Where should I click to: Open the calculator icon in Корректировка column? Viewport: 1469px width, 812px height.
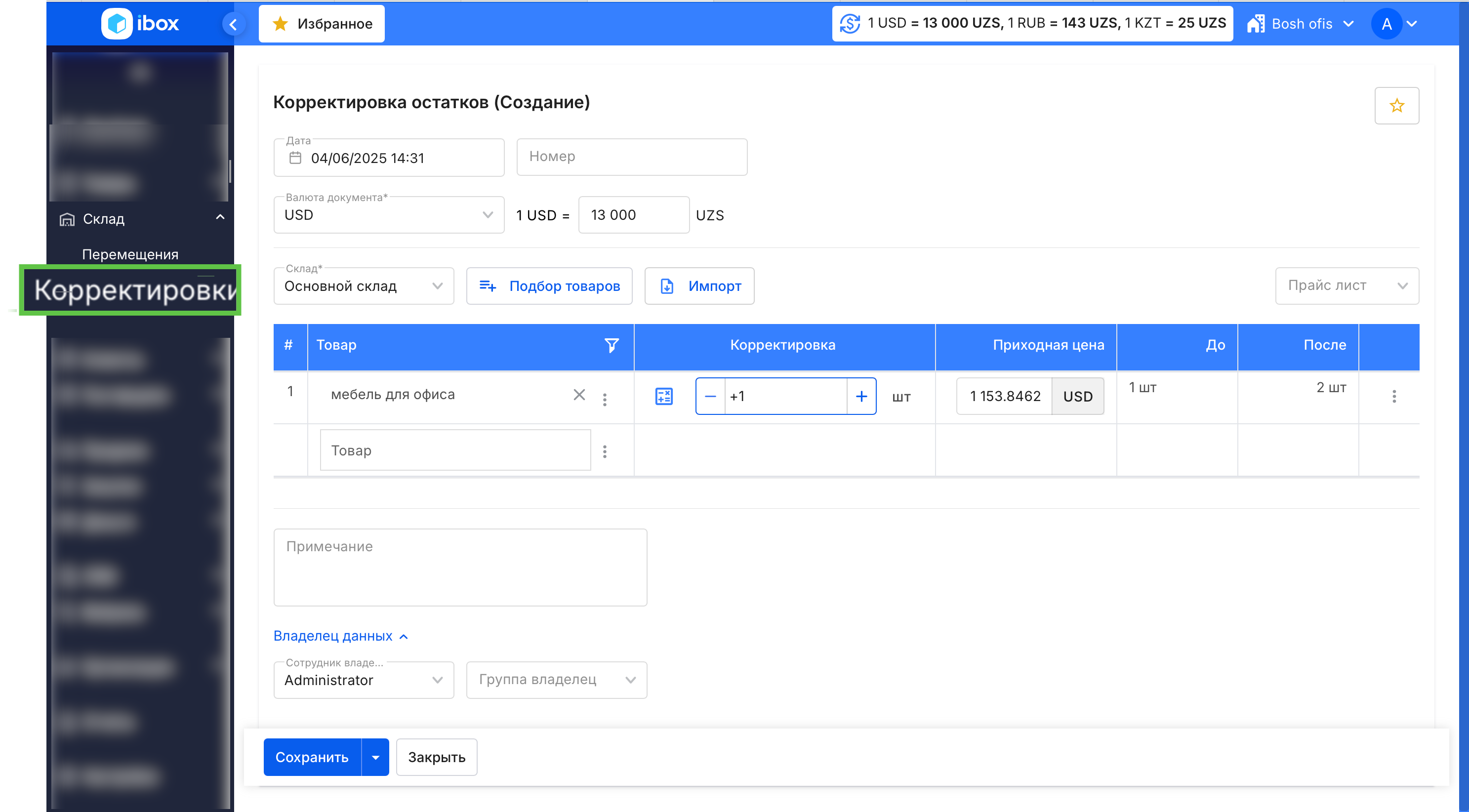[x=664, y=396]
